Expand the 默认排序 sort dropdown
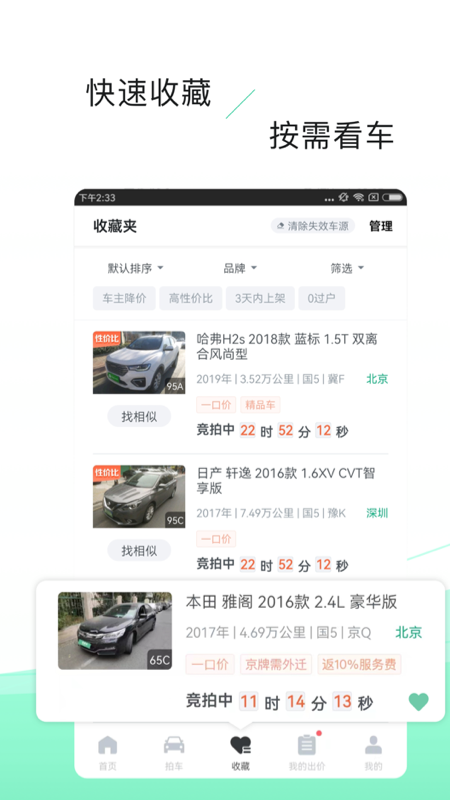Image resolution: width=450 pixels, height=800 pixels. [x=135, y=268]
